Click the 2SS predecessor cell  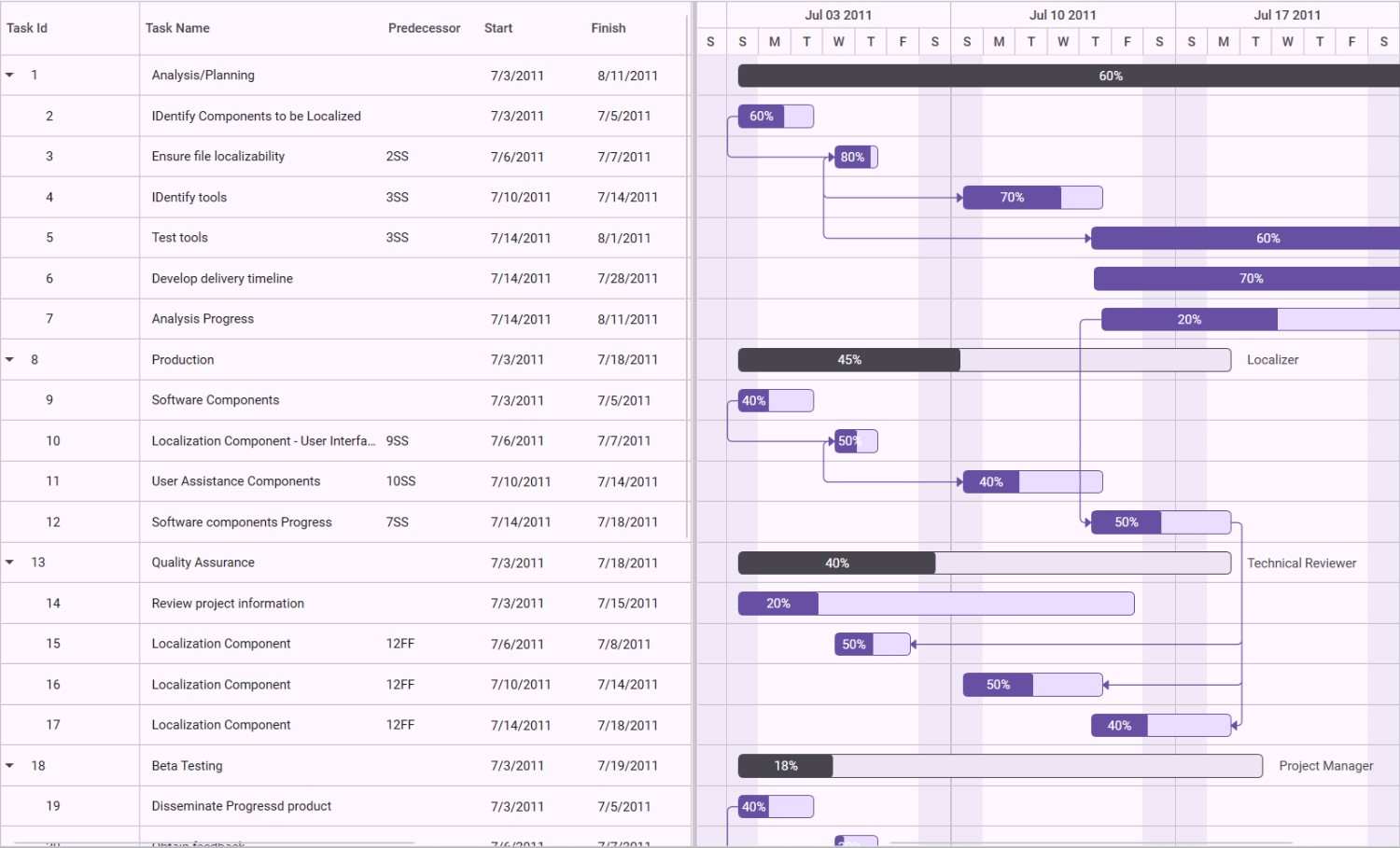(x=398, y=157)
